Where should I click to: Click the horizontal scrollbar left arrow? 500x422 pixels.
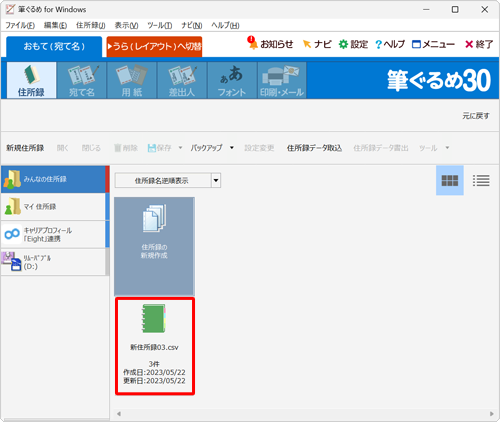click(119, 414)
